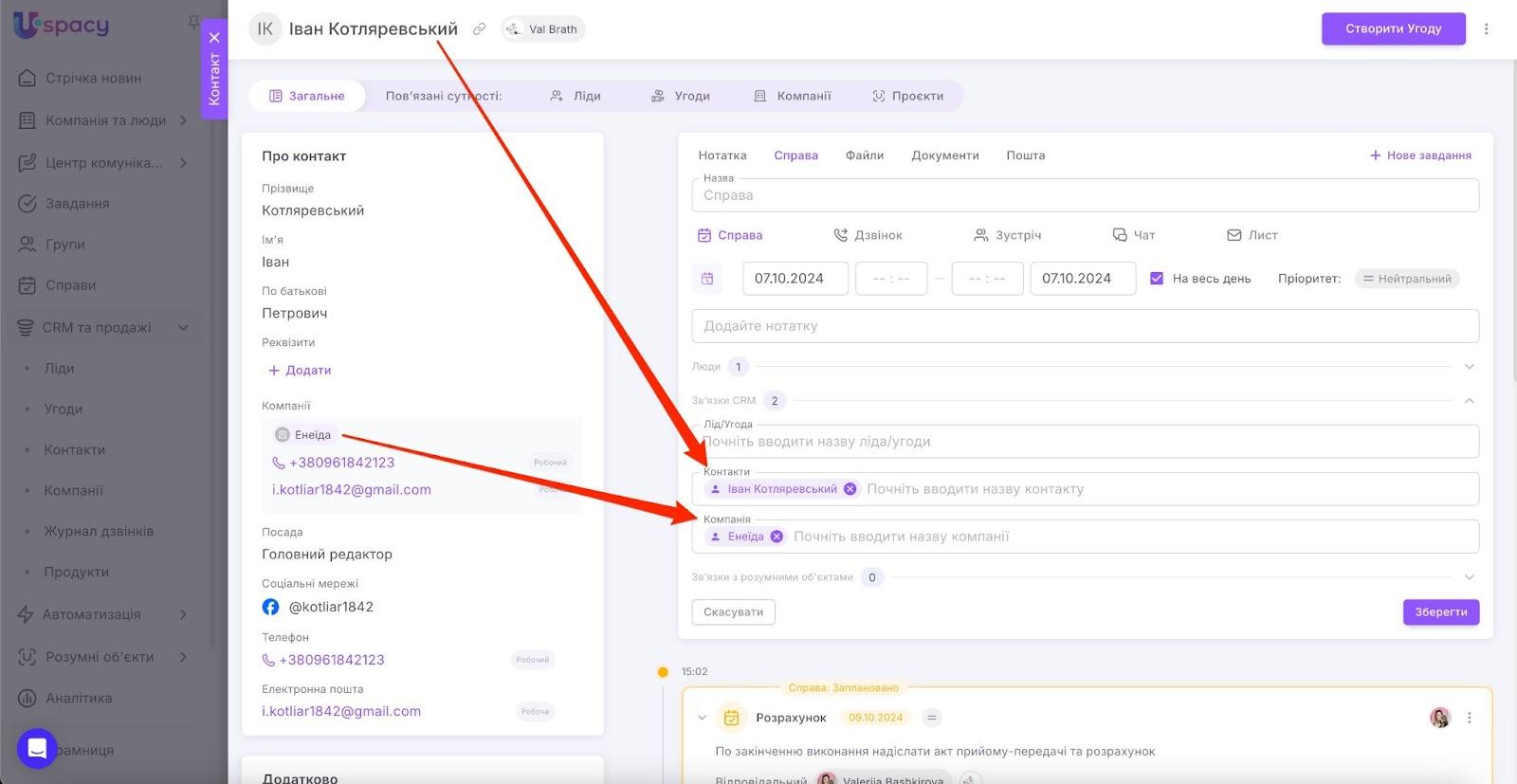Collapse the Зв'язки CRM section

[1469, 401]
